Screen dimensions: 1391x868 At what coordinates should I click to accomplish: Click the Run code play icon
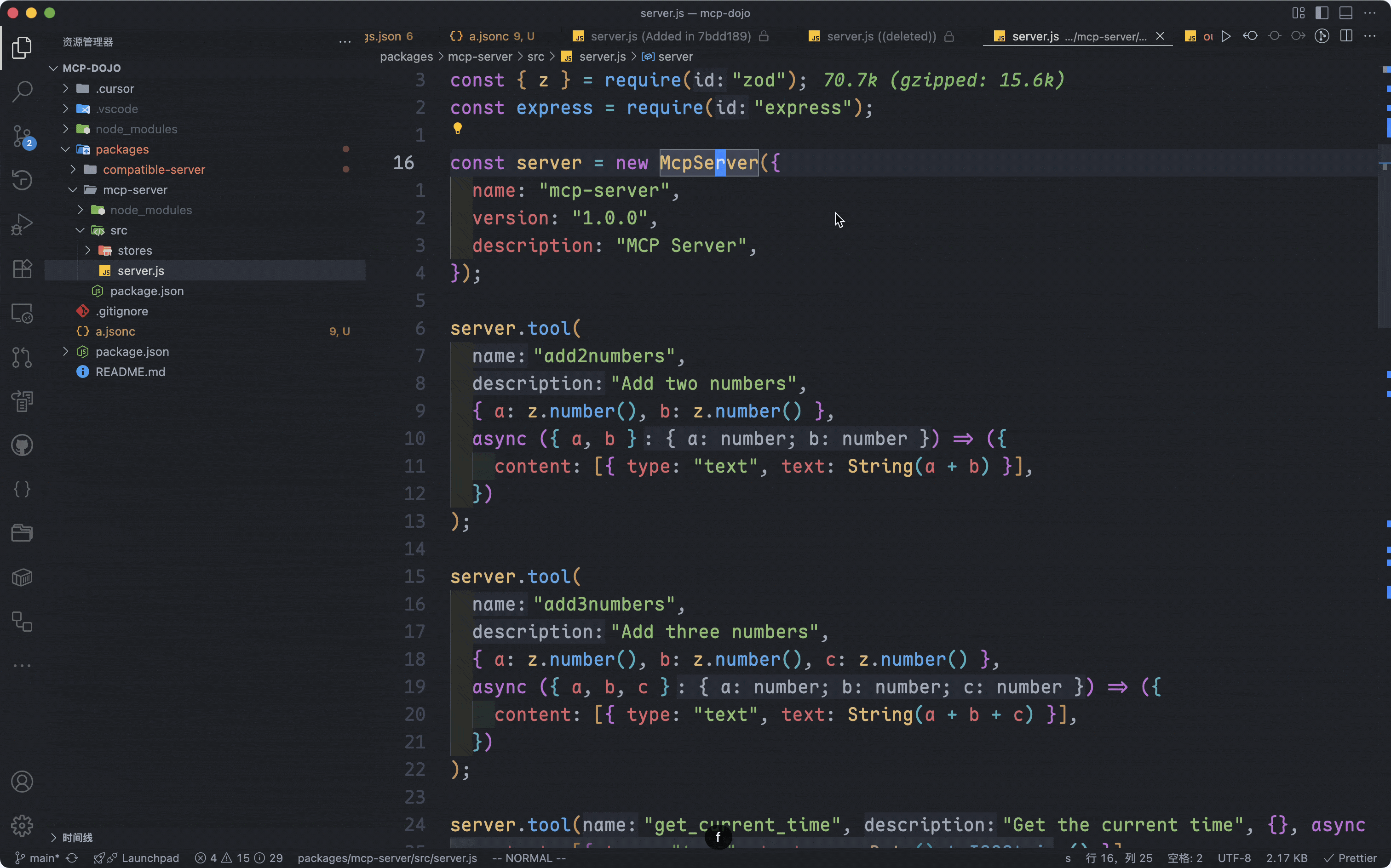1225,36
